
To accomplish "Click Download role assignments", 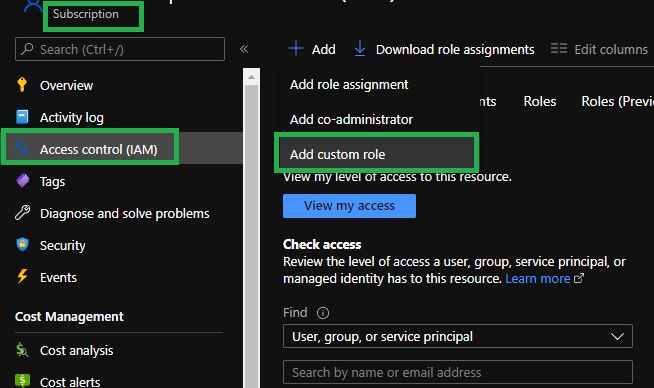I will [444, 49].
